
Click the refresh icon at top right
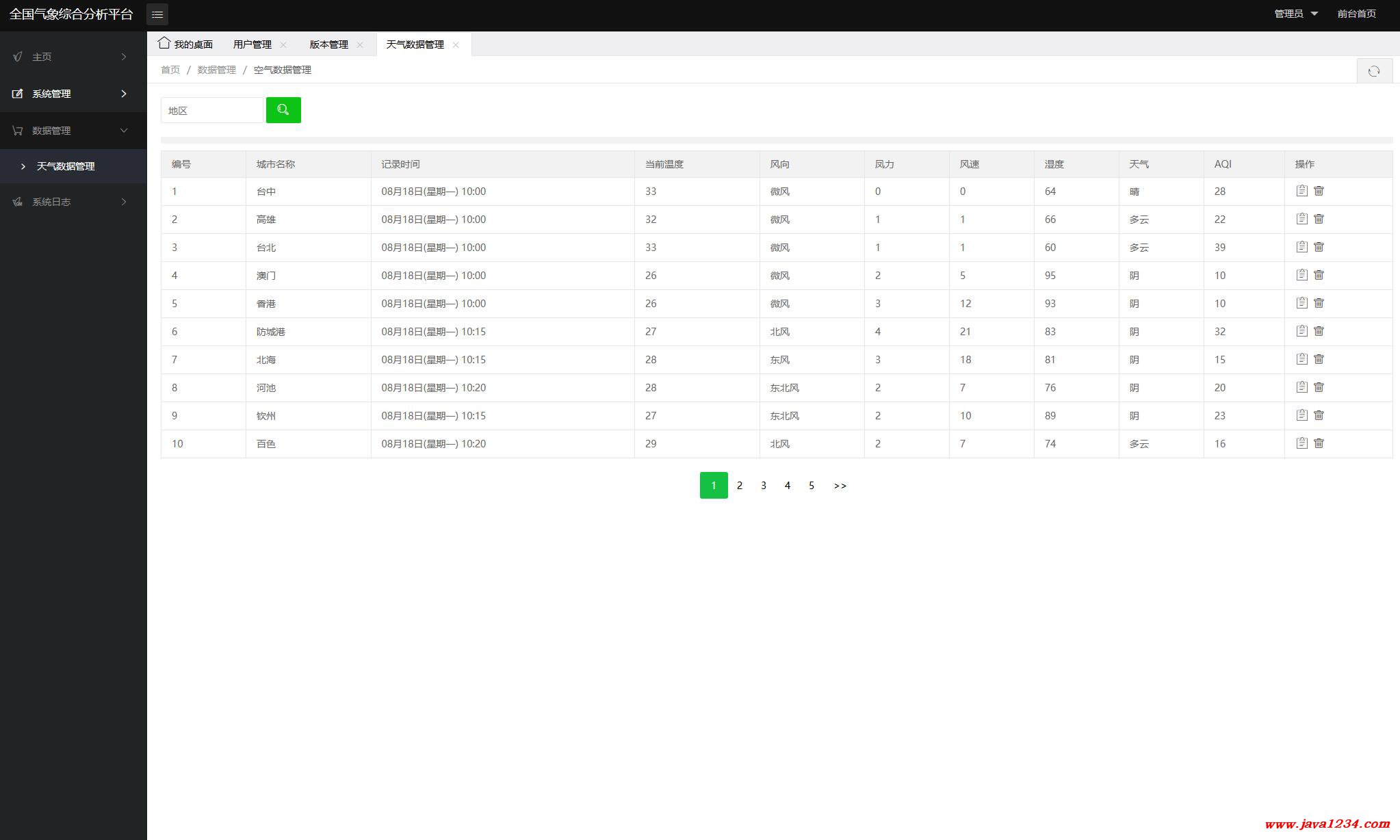pyautogui.click(x=1374, y=71)
